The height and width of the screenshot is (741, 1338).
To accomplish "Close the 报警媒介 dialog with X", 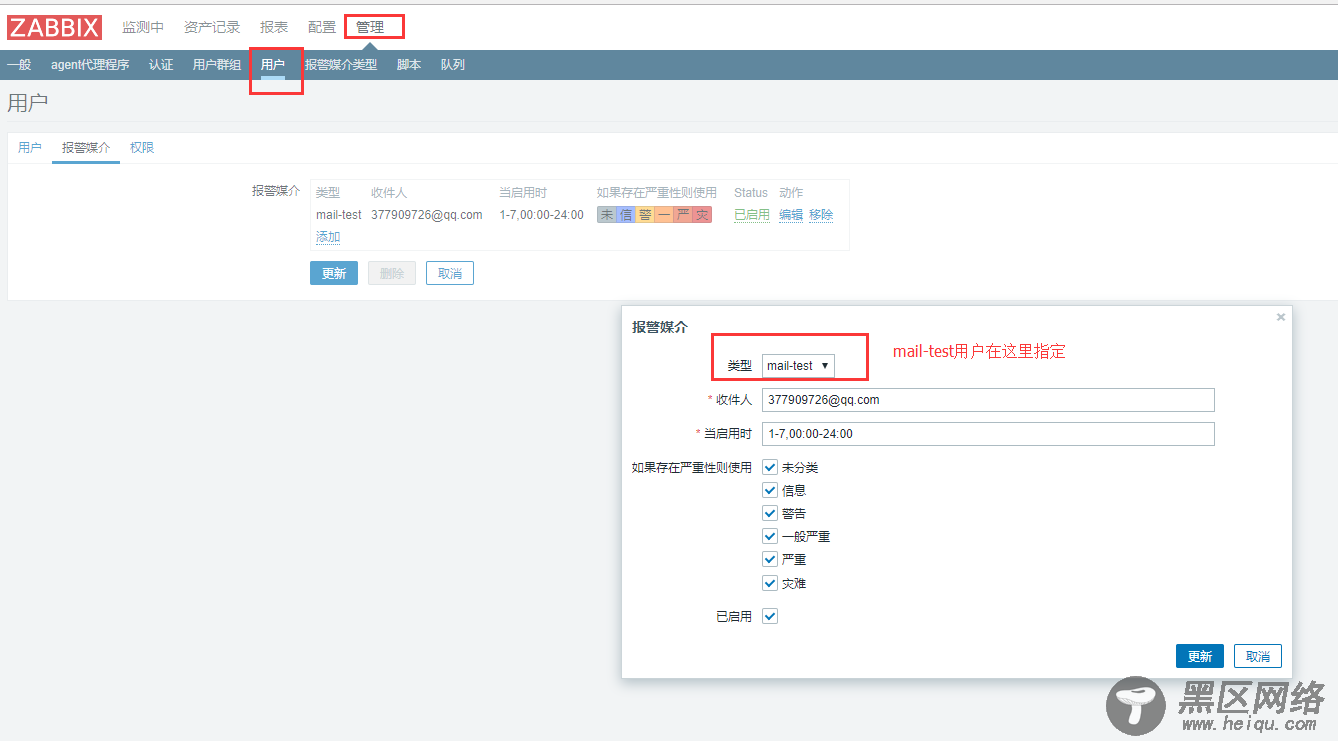I will [x=1280, y=317].
